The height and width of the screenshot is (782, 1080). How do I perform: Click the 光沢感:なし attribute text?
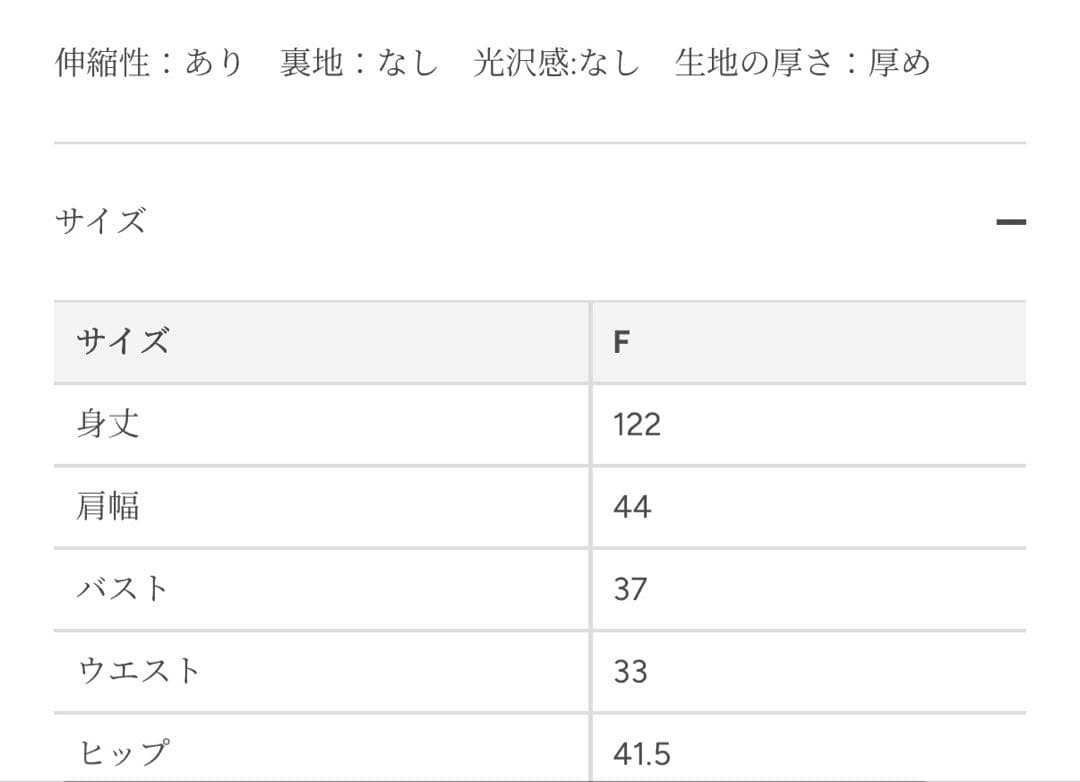(x=556, y=63)
